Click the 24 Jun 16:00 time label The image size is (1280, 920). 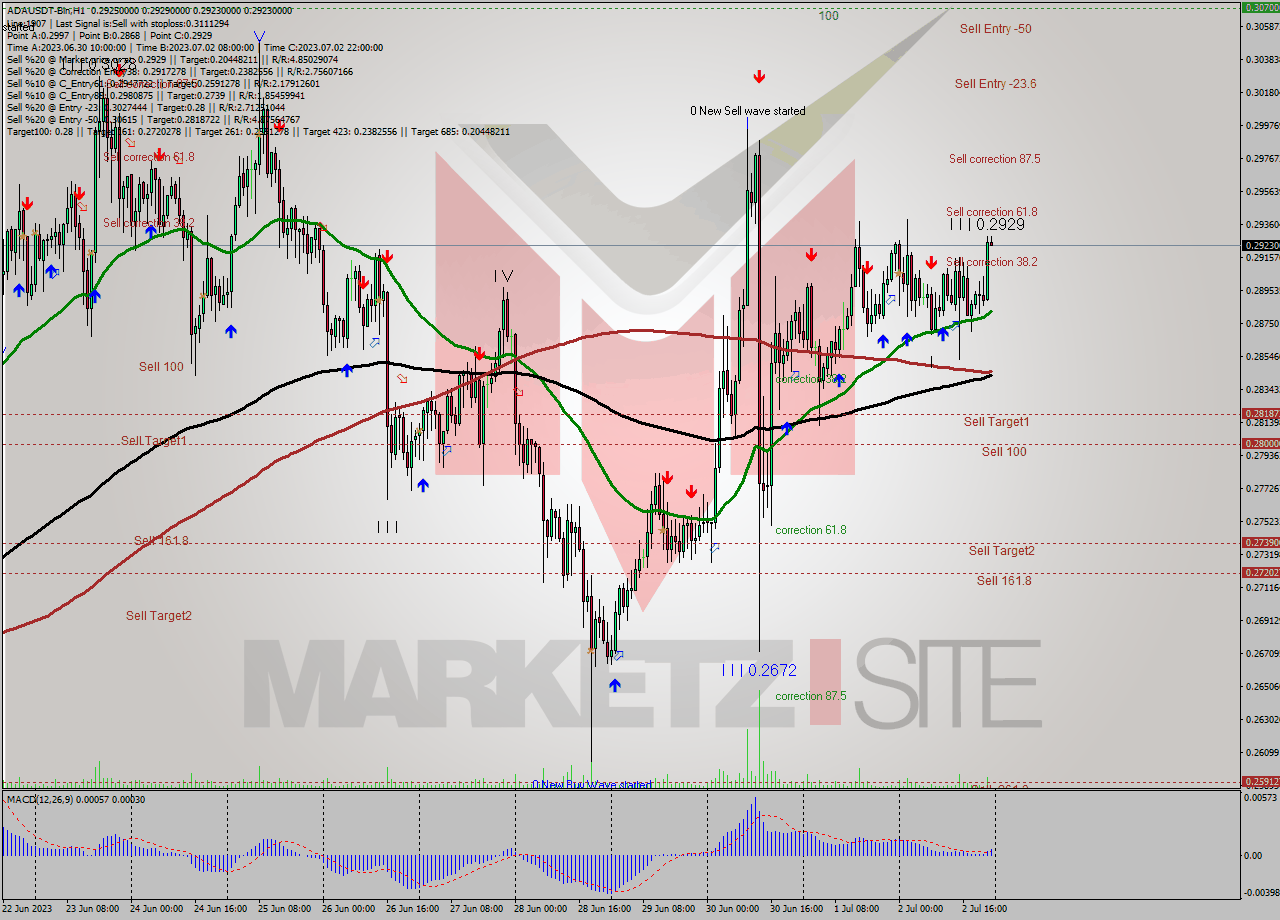(x=221, y=908)
